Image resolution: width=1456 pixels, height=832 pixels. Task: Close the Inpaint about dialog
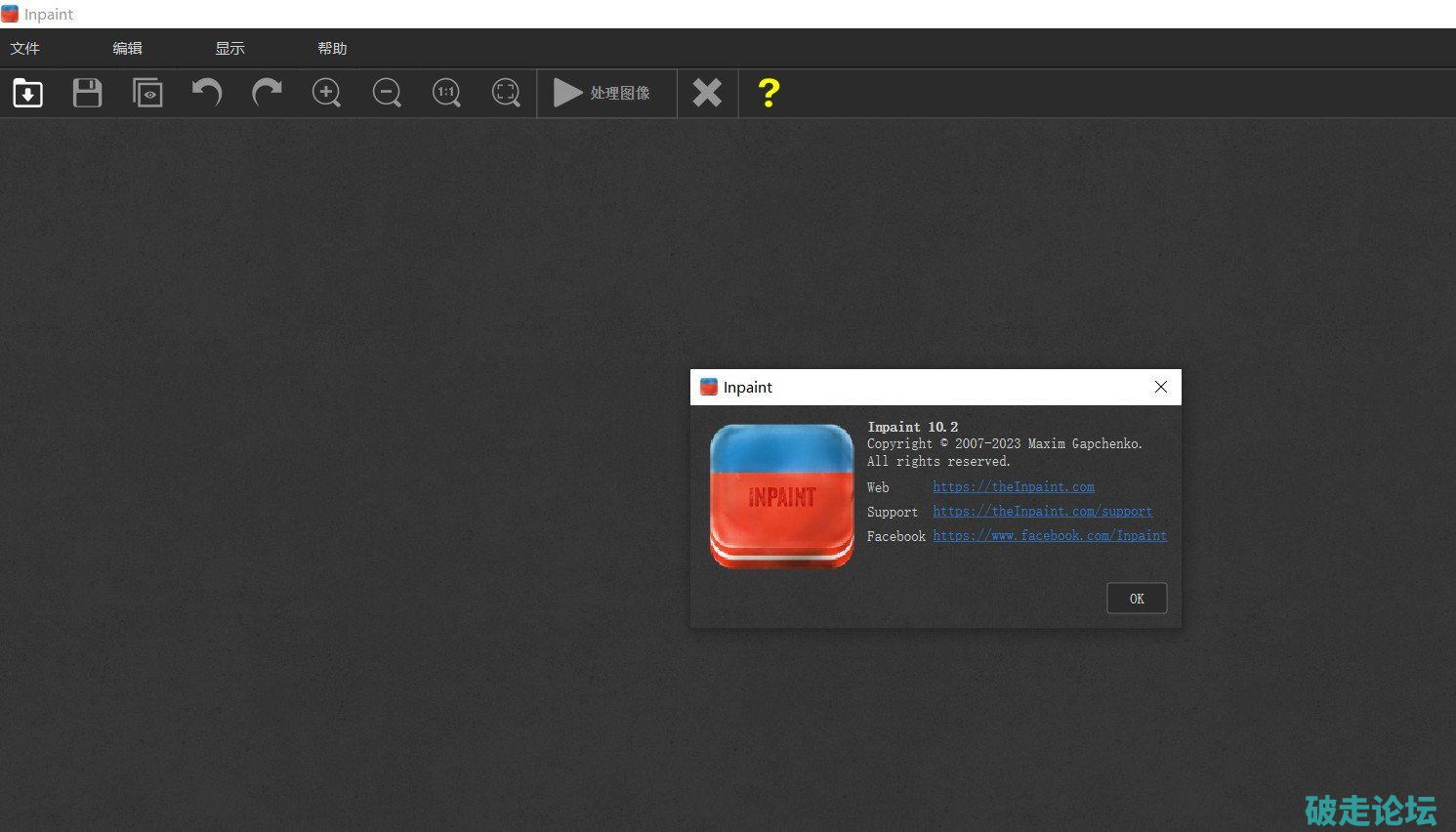click(x=1161, y=387)
